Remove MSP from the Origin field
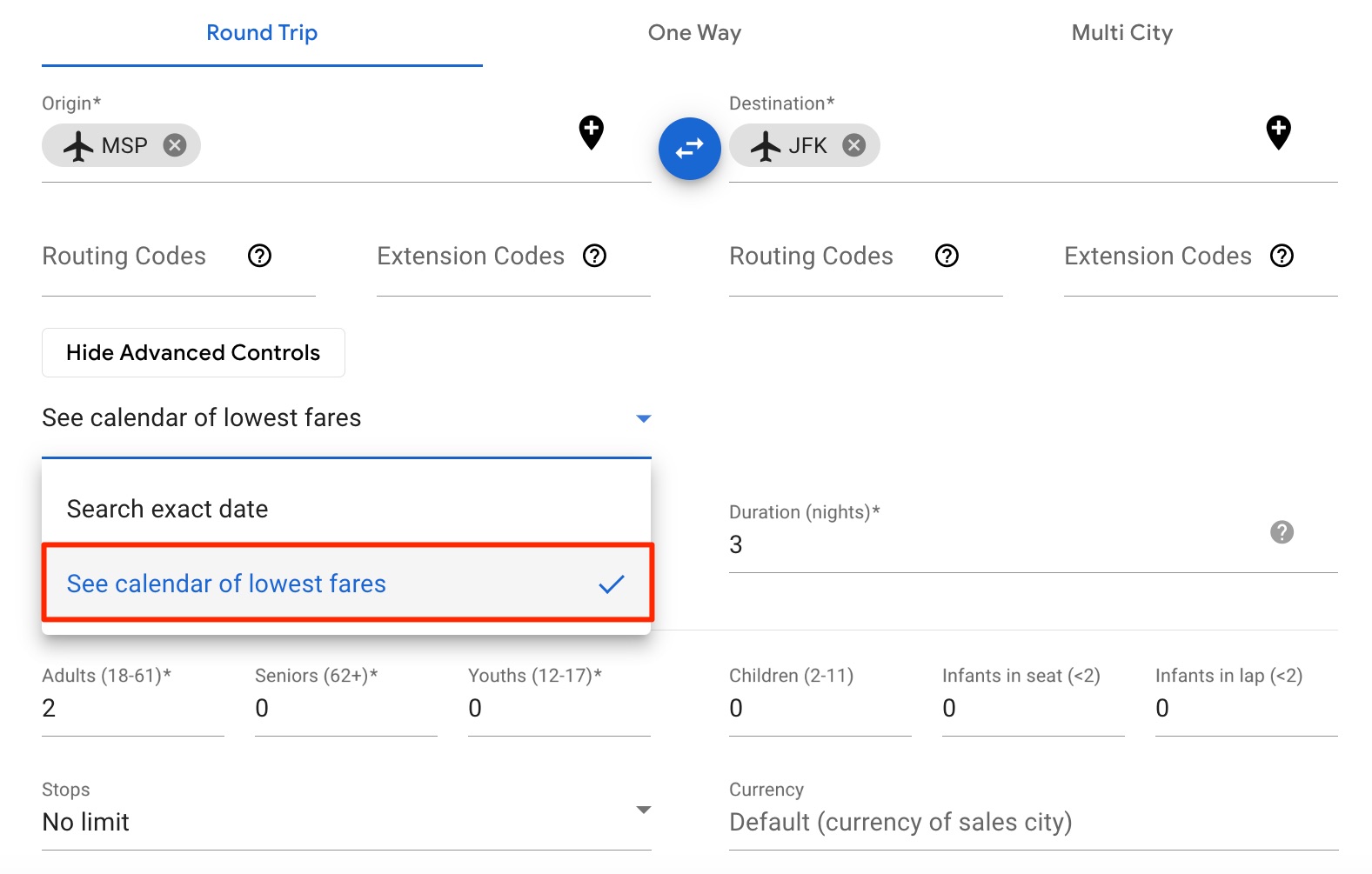 point(177,145)
